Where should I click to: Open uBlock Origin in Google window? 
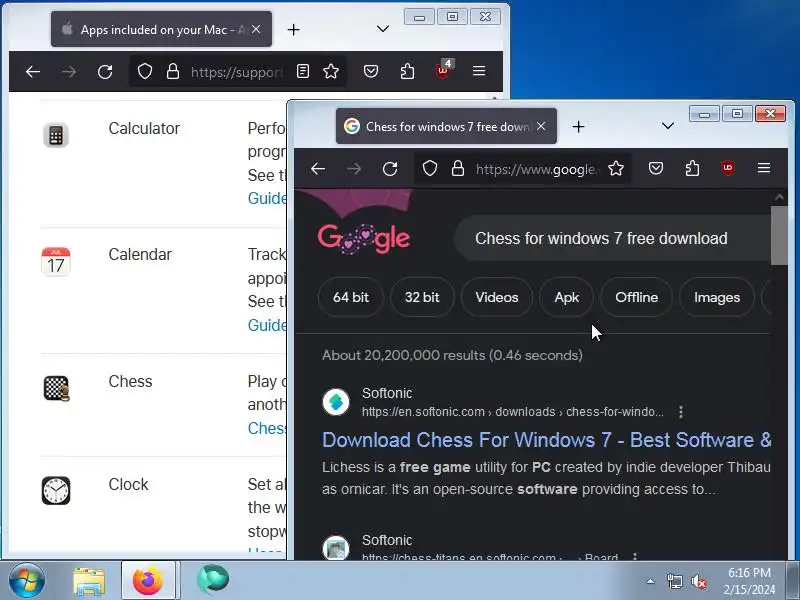[x=728, y=168]
